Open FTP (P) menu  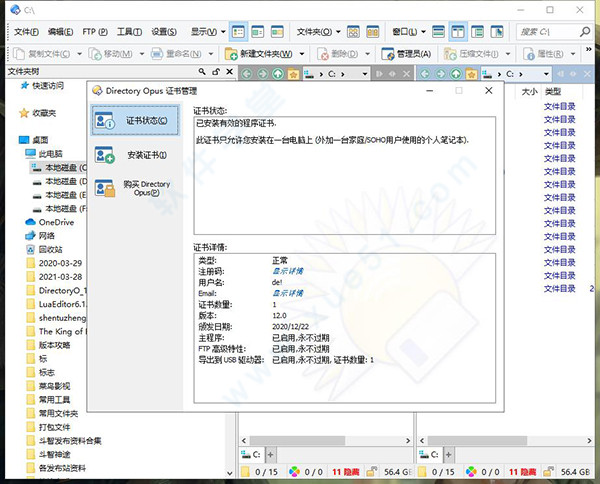click(95, 32)
